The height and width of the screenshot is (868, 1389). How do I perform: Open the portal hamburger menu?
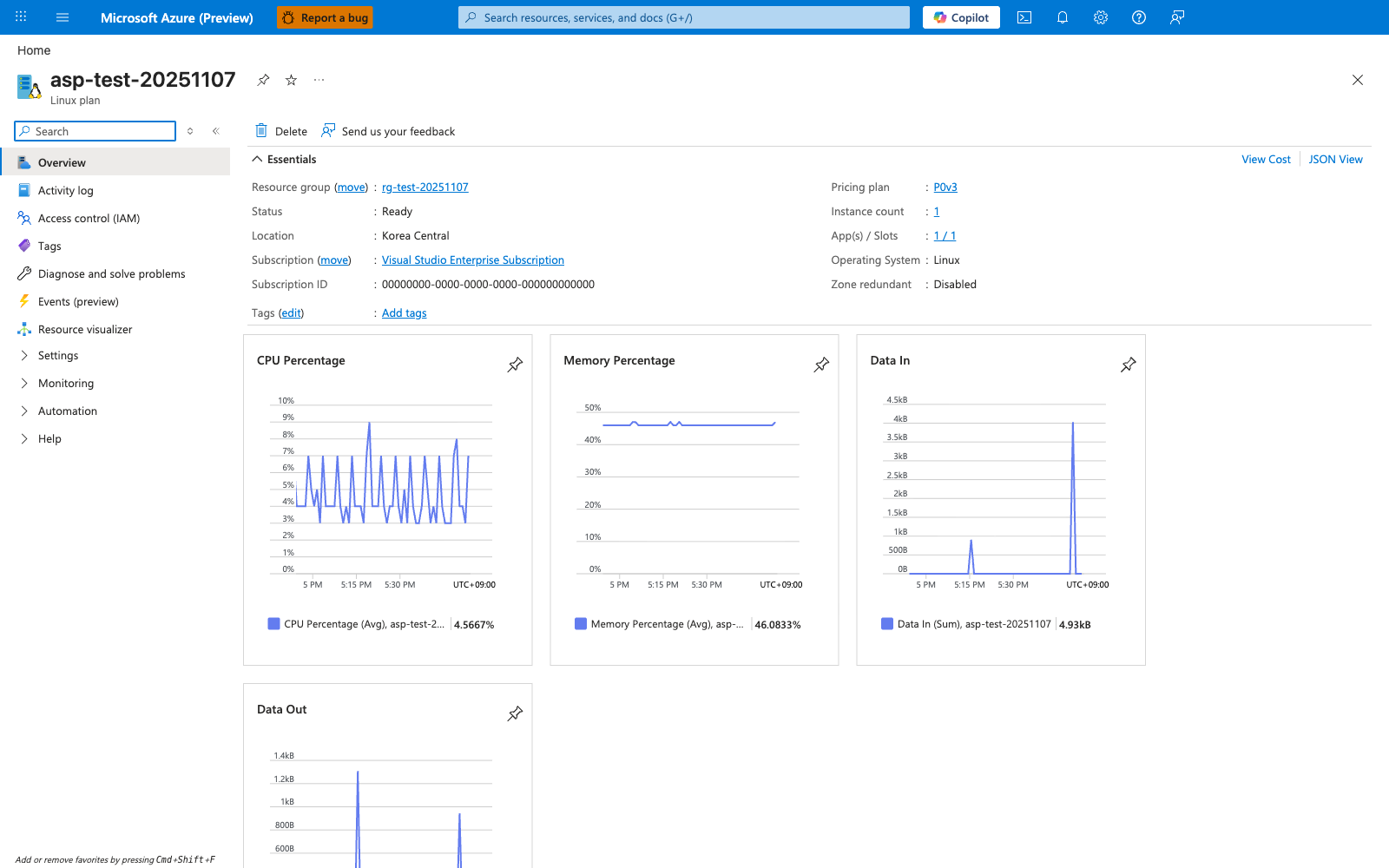pos(63,17)
